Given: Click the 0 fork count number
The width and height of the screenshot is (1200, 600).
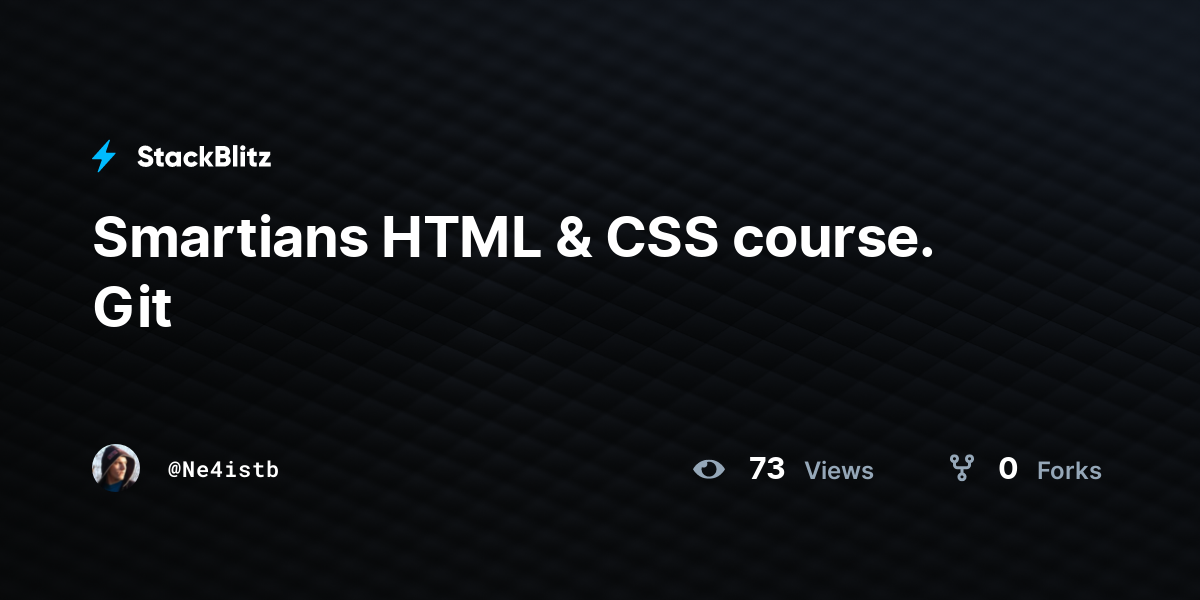Looking at the screenshot, I should [x=1008, y=469].
